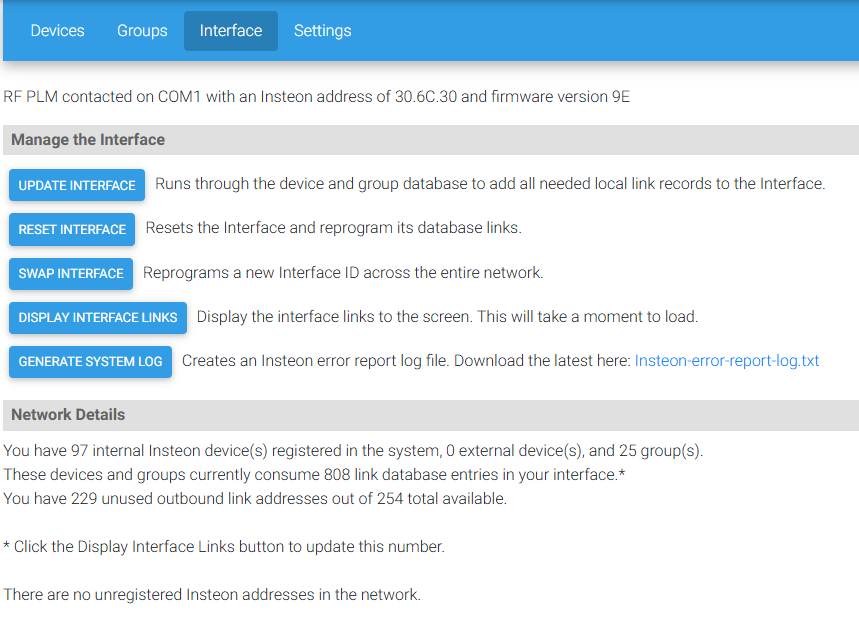Click the link database entries line
The image size is (859, 624).
coord(314,475)
